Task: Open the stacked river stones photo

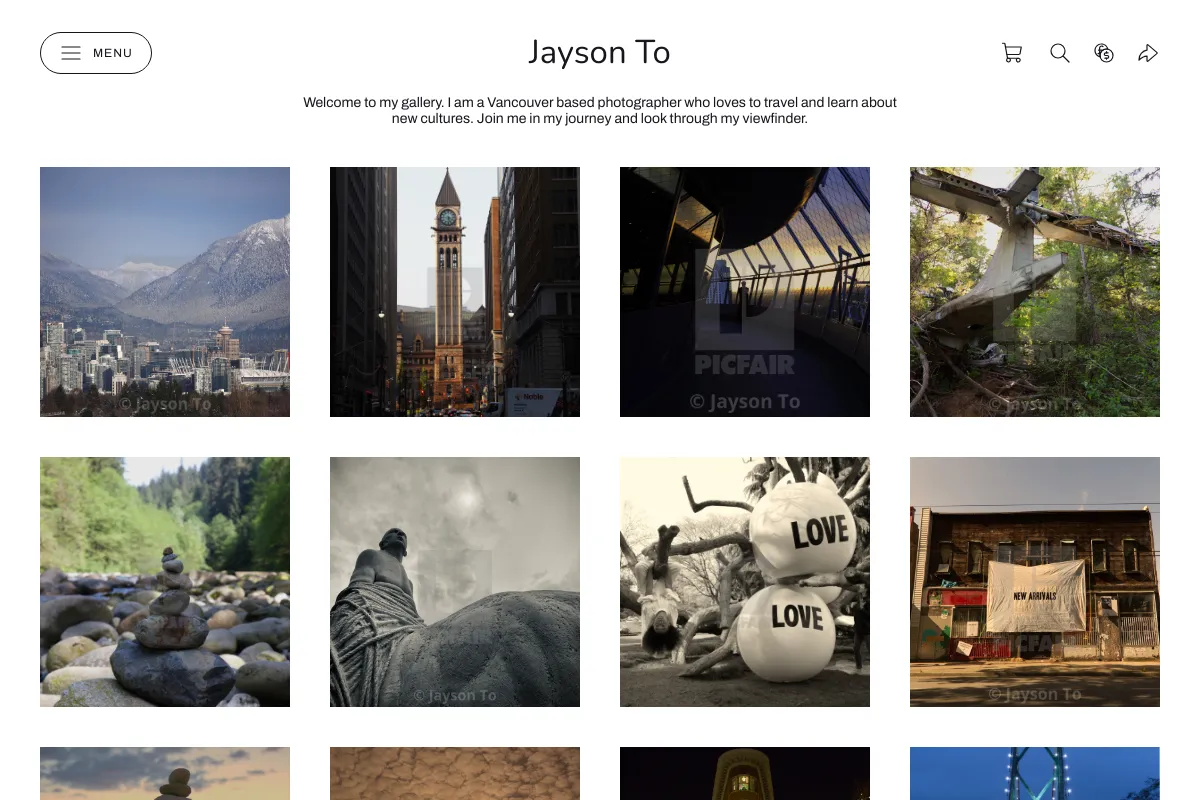Action: pos(165,582)
